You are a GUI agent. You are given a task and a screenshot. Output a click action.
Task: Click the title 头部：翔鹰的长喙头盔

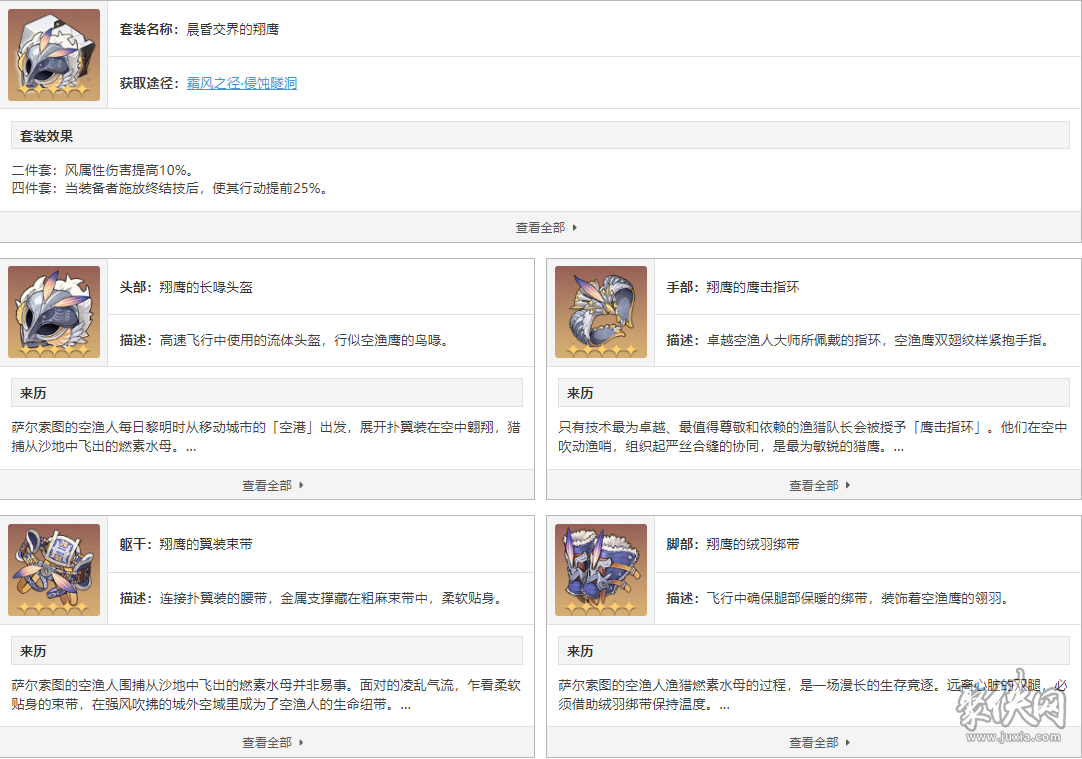pyautogui.click(x=186, y=287)
